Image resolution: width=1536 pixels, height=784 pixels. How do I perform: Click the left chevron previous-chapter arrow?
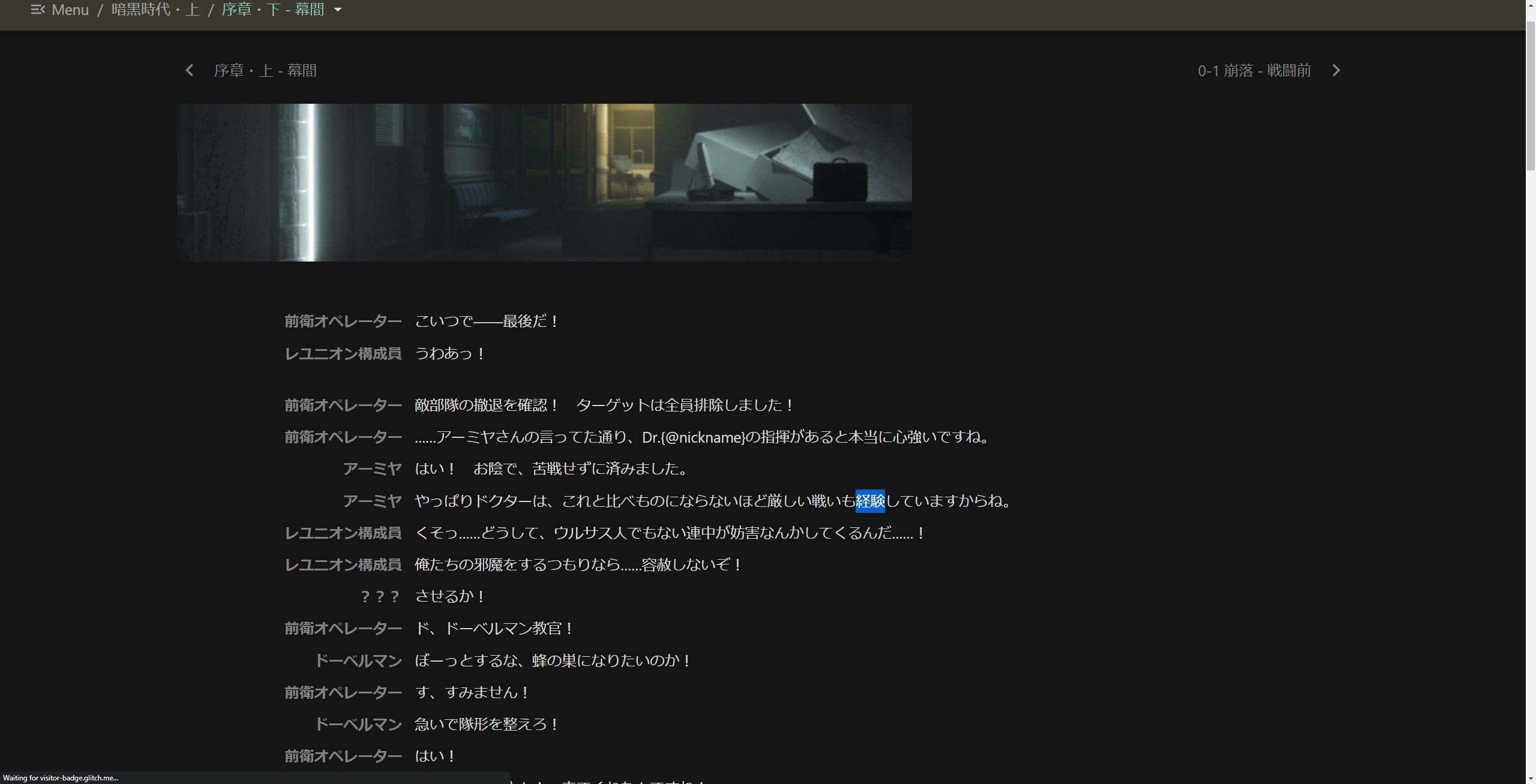(x=190, y=70)
